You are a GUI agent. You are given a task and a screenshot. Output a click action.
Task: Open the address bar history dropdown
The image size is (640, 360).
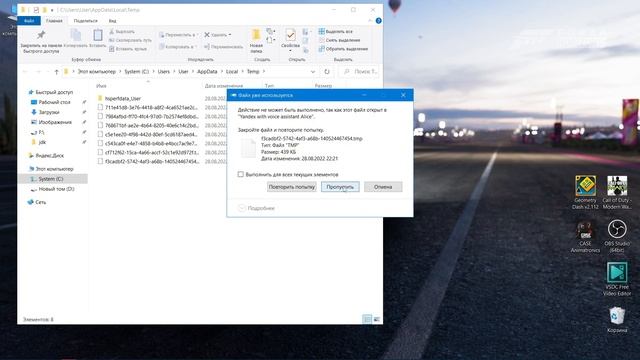(x=313, y=72)
